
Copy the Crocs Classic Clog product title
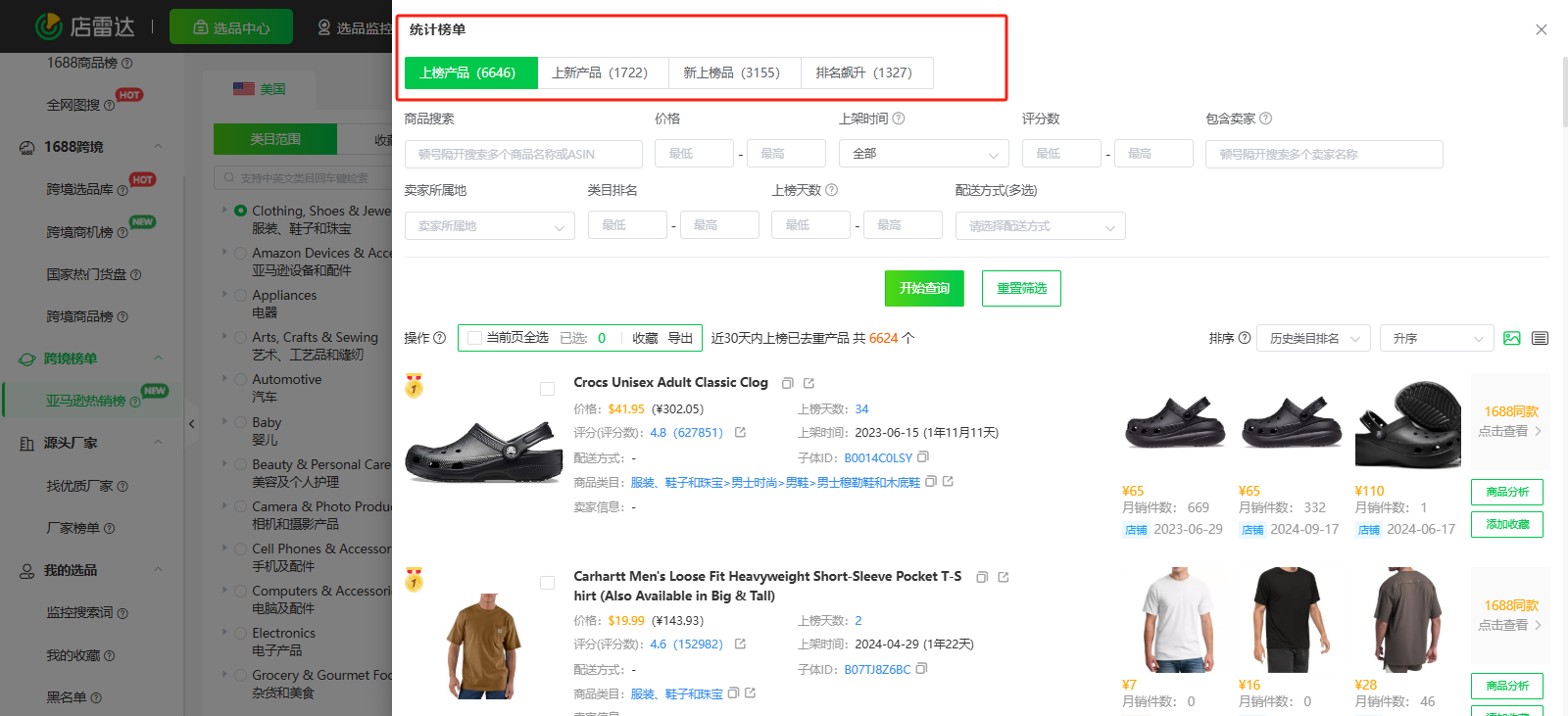point(787,383)
